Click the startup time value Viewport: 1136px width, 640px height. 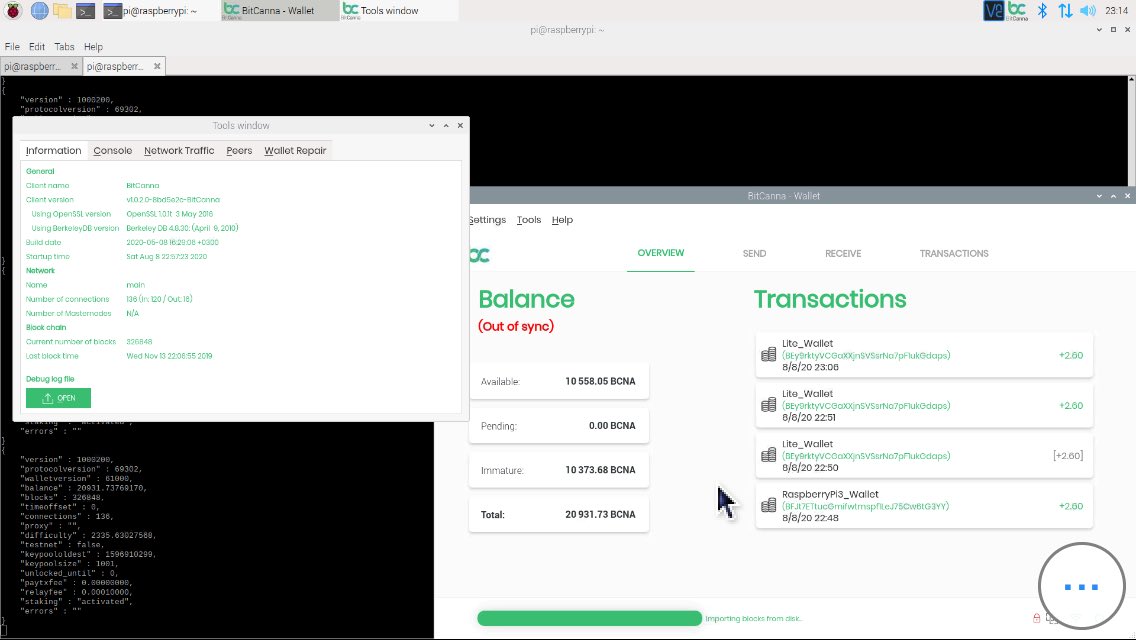[167, 257]
